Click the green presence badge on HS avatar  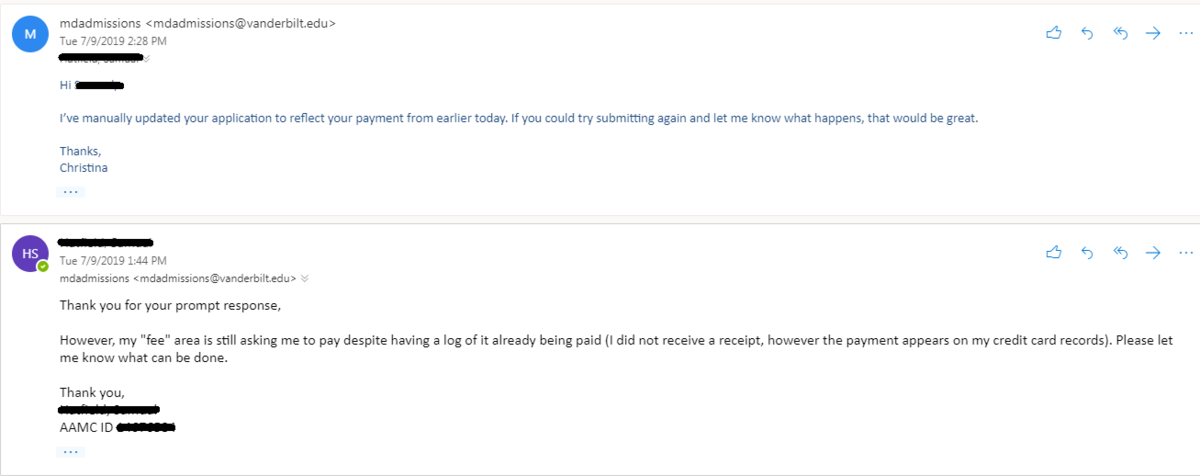pyautogui.click(x=43, y=267)
